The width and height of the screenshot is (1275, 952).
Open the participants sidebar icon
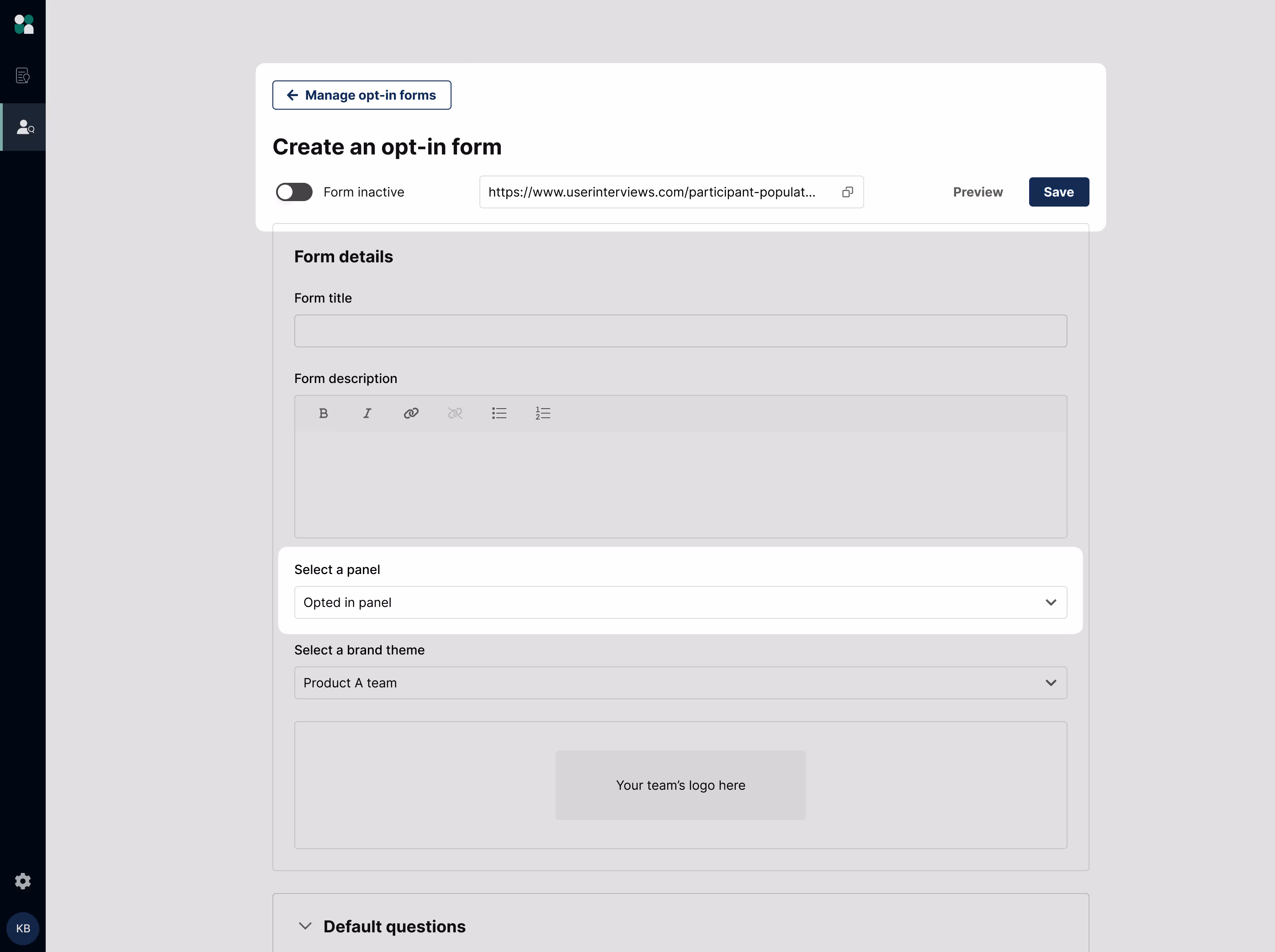click(24, 127)
